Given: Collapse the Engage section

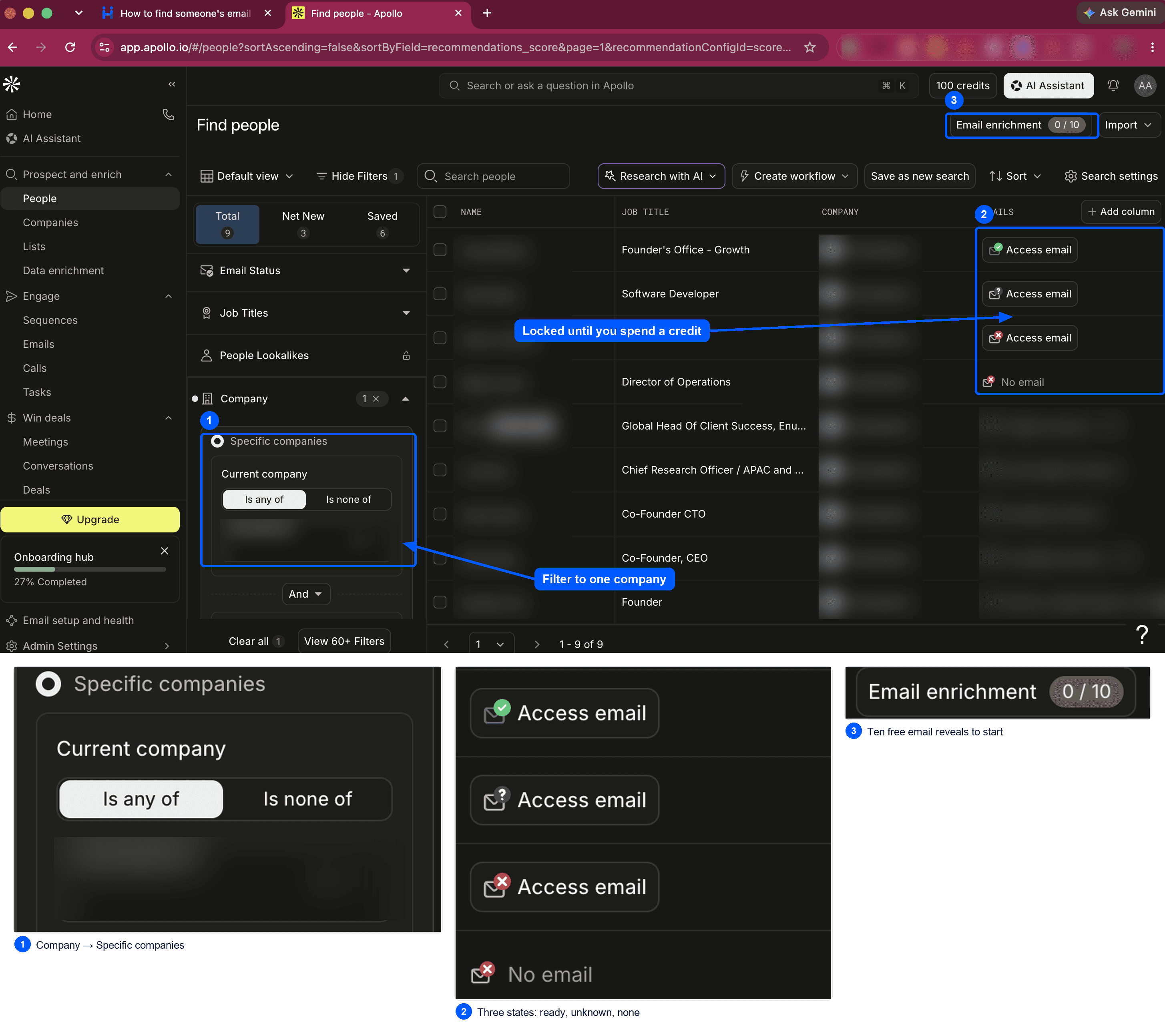Looking at the screenshot, I should coord(168,296).
